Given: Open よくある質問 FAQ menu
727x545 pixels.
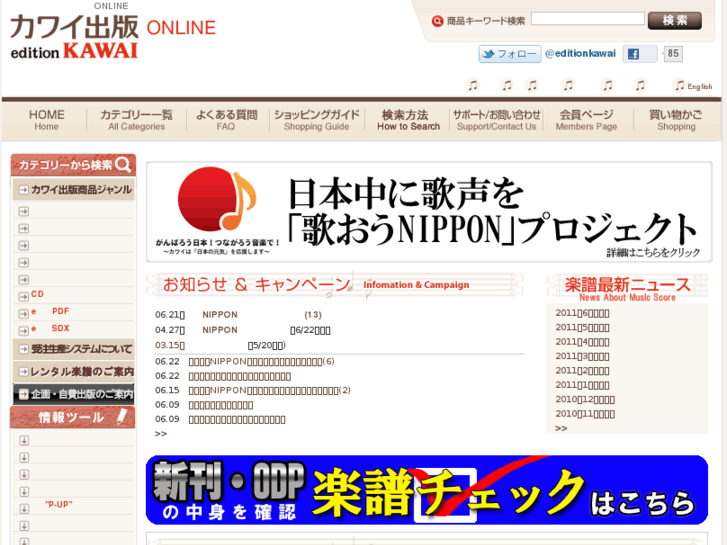Looking at the screenshot, I should [226, 120].
